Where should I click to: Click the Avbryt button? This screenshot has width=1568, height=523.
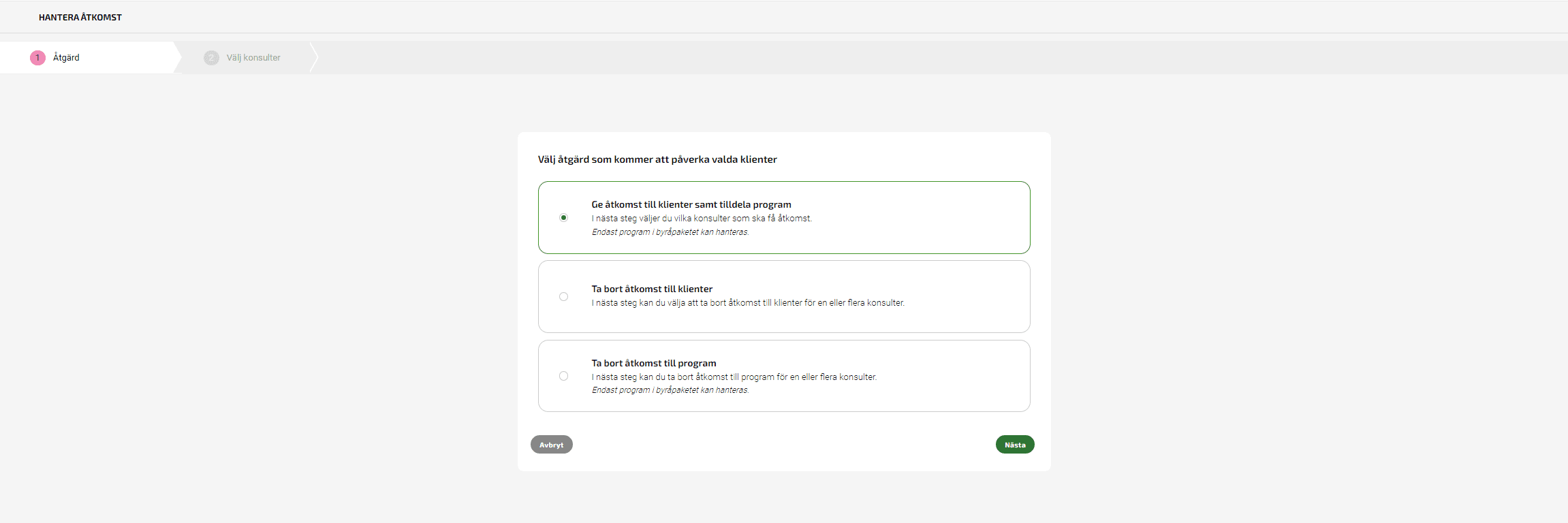click(x=552, y=445)
